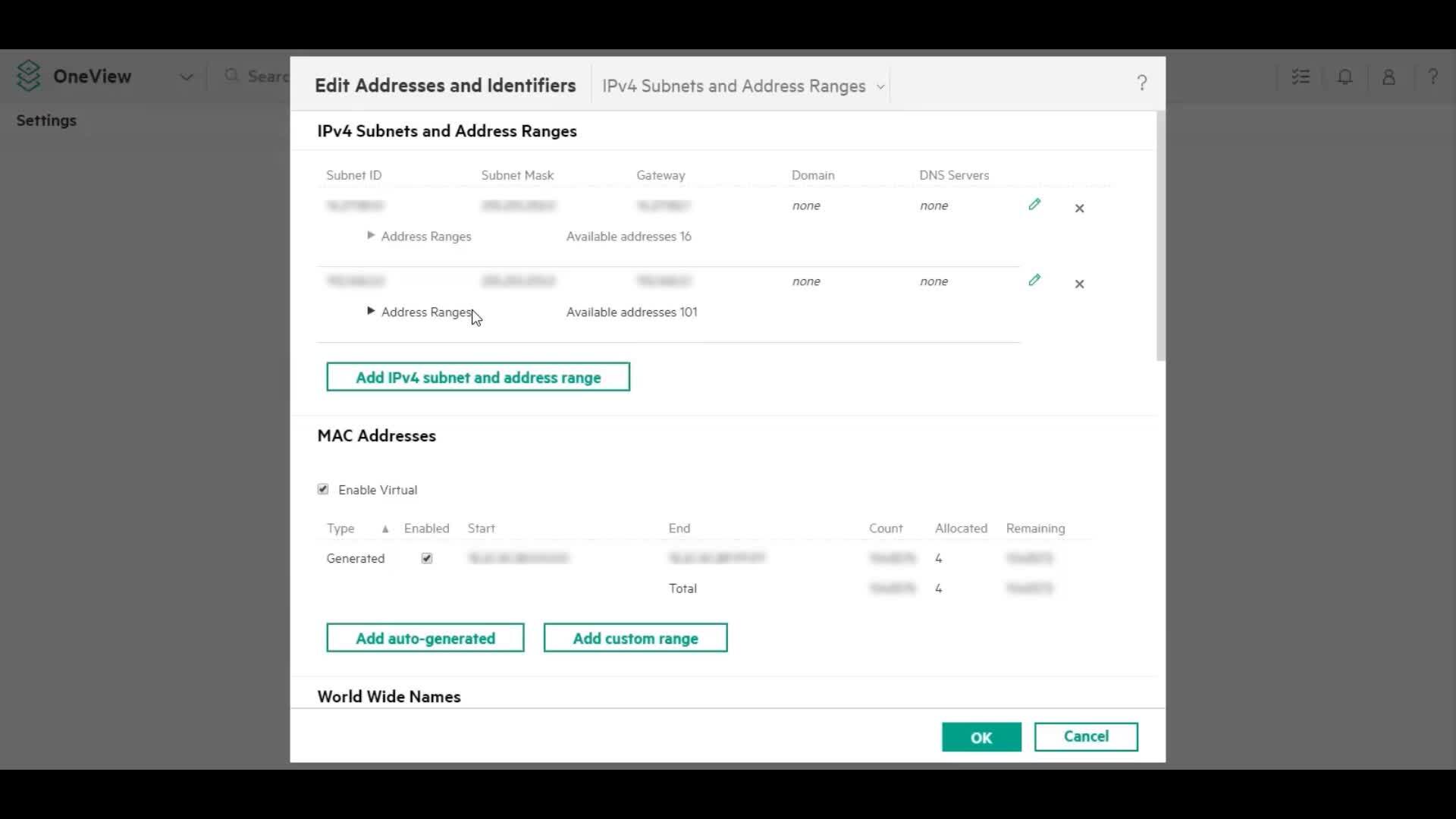Open the activity checklist icon in header
1456x819 pixels.
[1301, 77]
